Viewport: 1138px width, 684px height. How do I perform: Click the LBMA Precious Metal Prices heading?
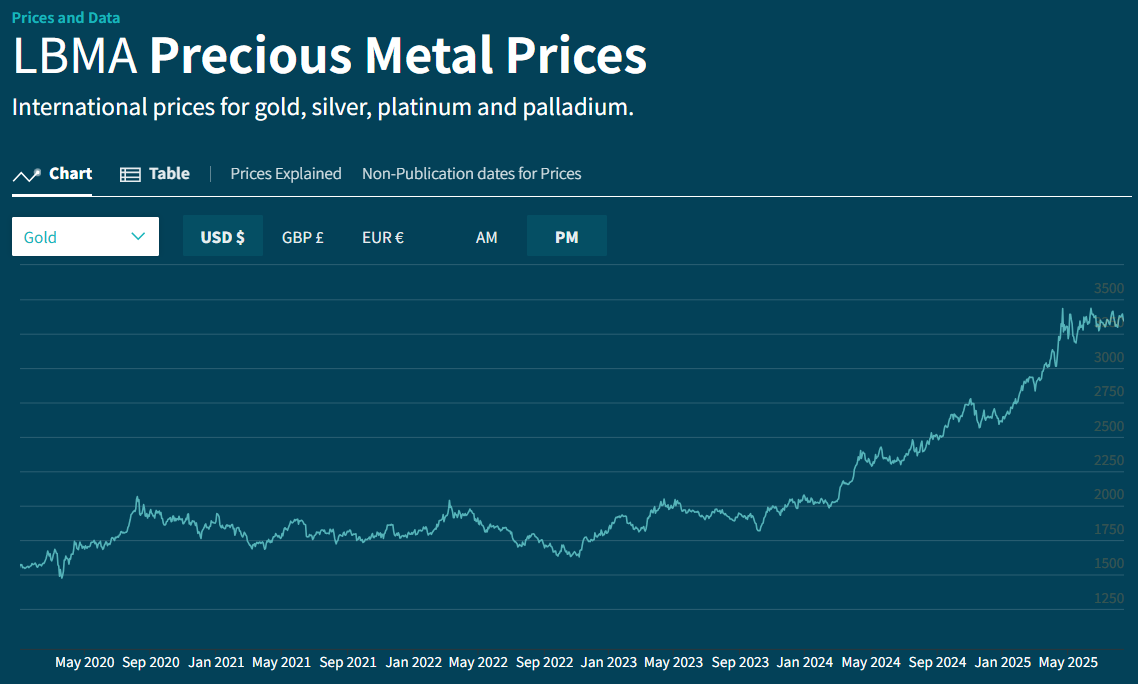coord(330,57)
